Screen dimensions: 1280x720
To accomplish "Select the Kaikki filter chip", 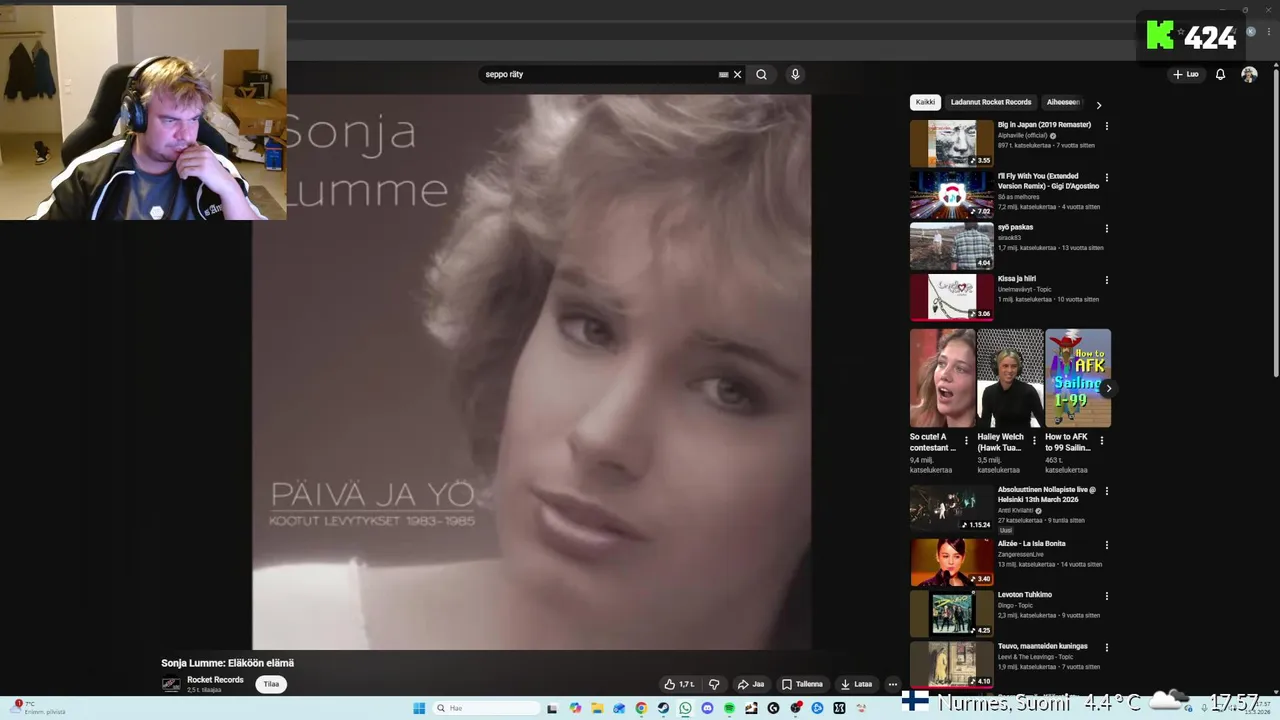I will [x=925, y=102].
